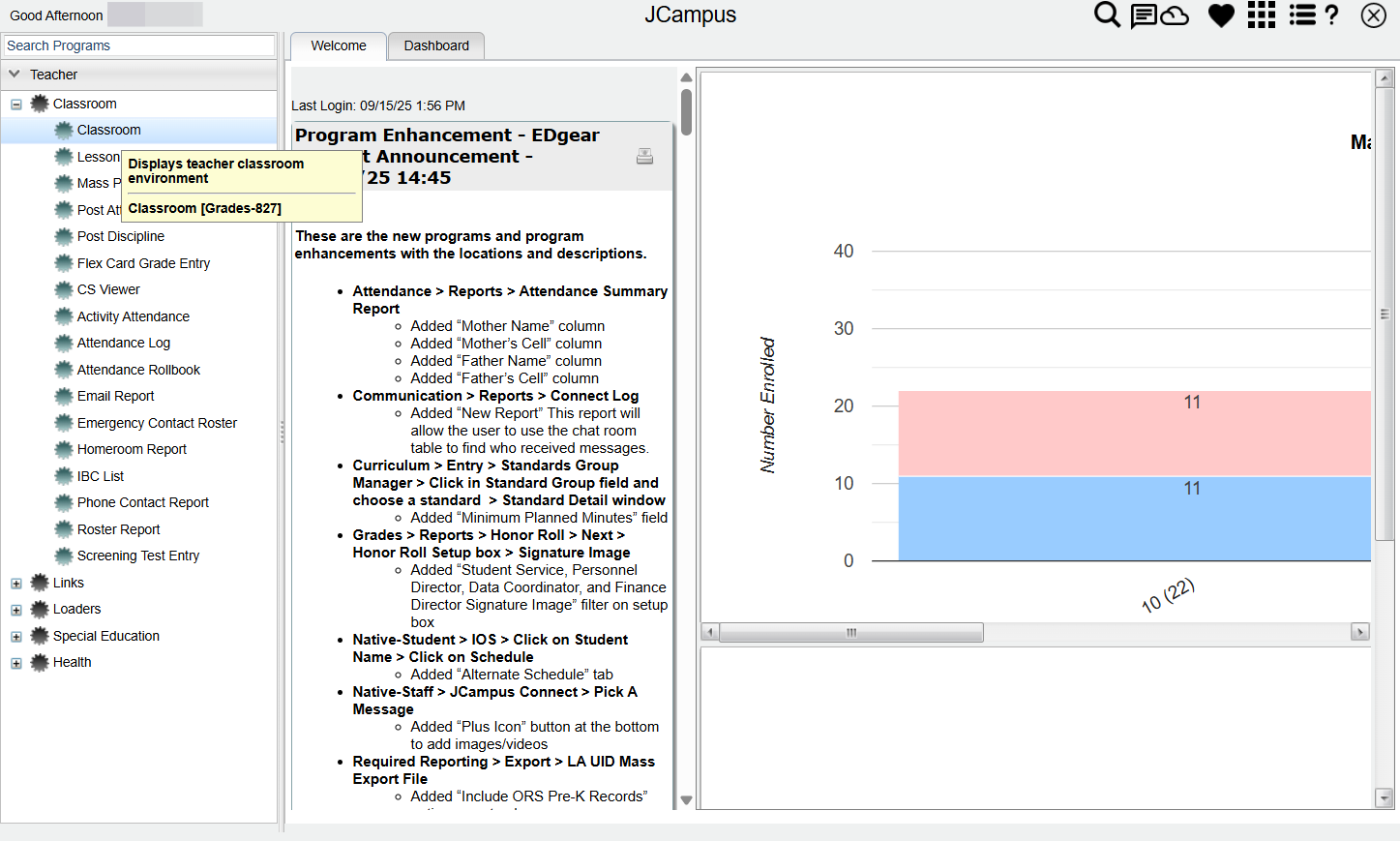1400x841 pixels.
Task: Click the pink bar segment in the chart
Action: (1134, 434)
